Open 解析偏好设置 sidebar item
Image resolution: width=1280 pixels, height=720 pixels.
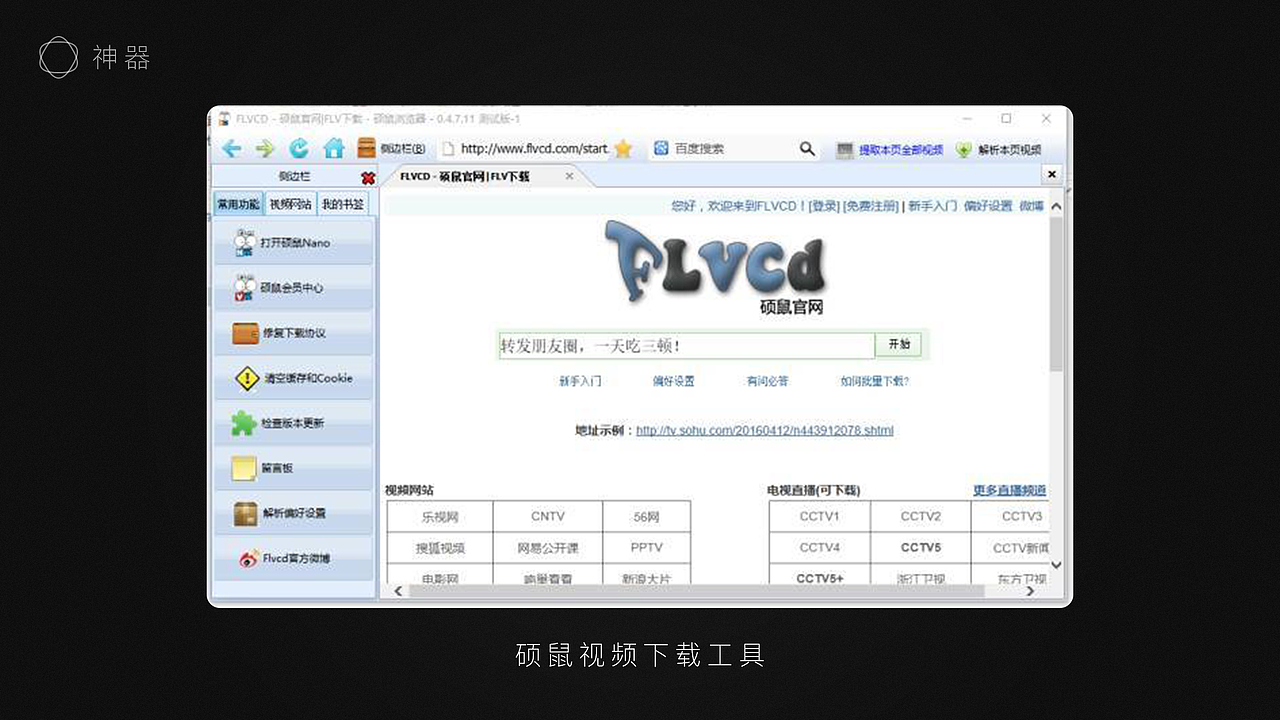point(294,513)
